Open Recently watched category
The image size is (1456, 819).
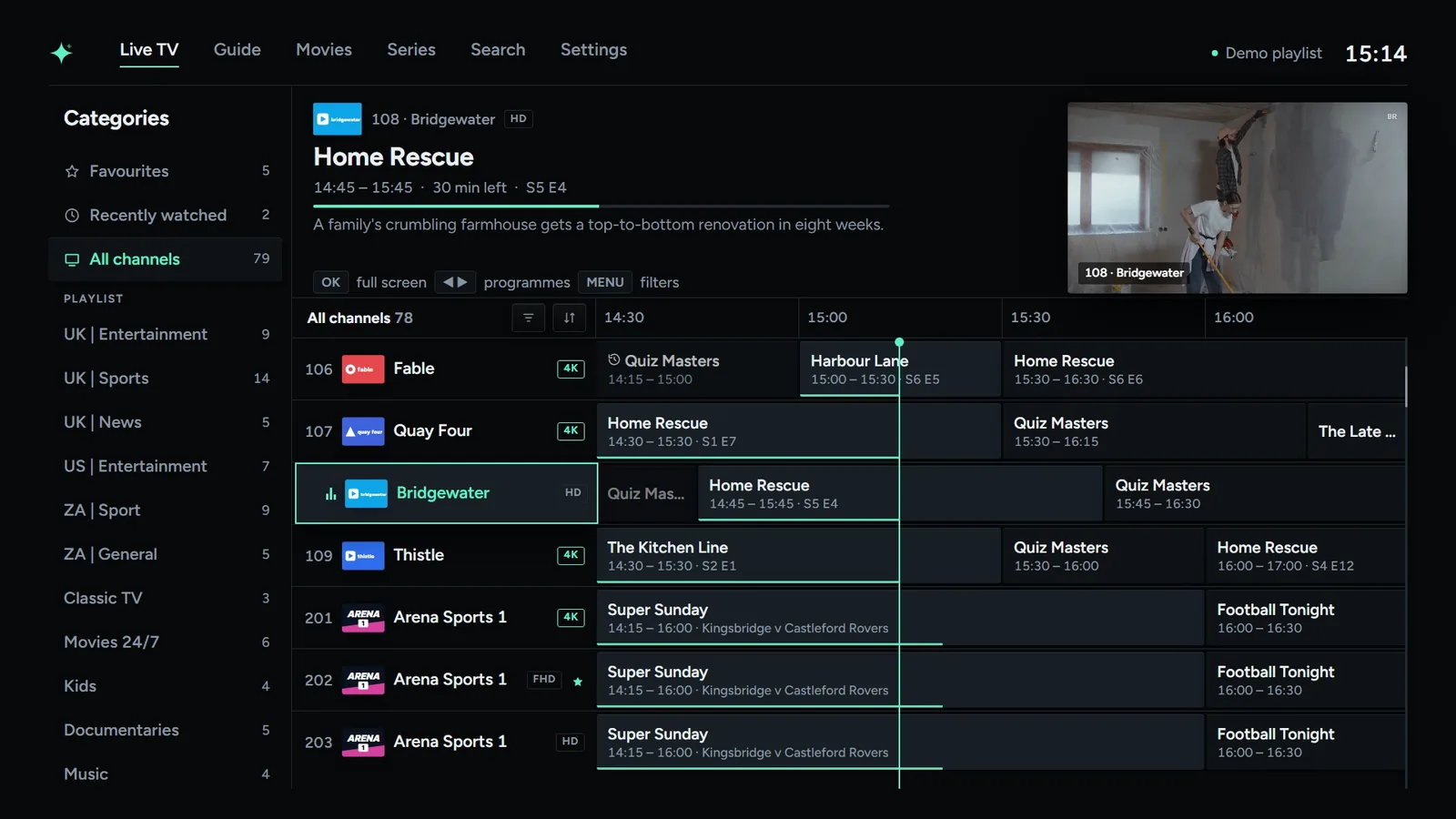[x=166, y=216]
